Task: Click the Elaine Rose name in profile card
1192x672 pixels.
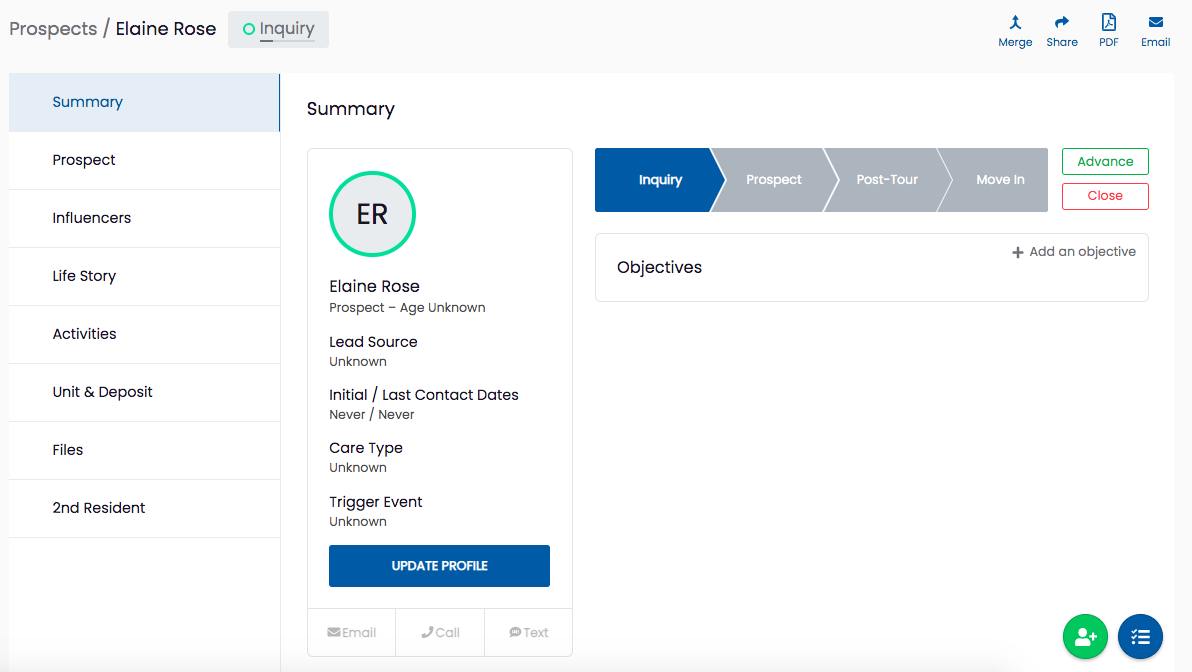Action: [x=374, y=287]
